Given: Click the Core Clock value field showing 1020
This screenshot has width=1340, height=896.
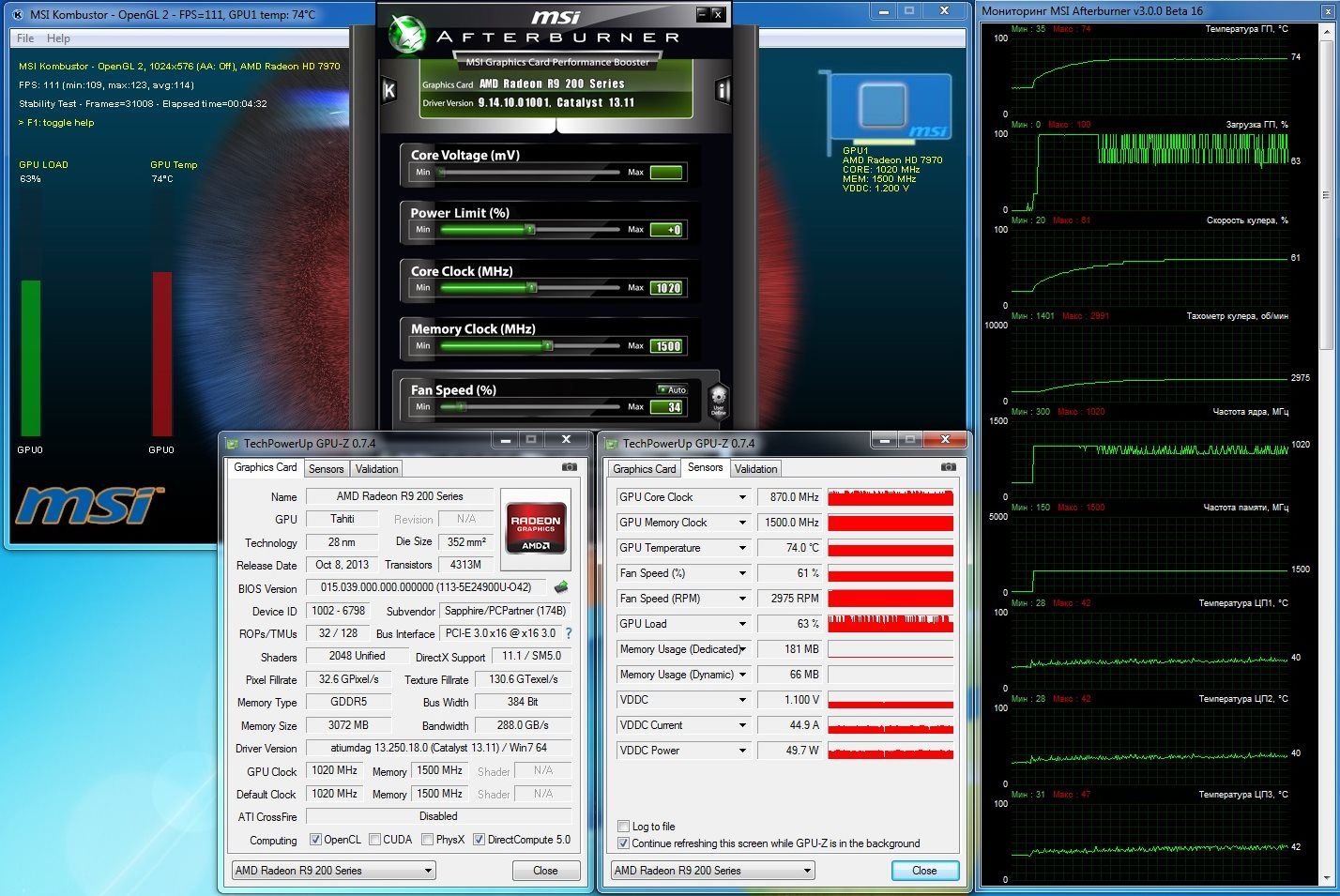Looking at the screenshot, I should coord(666,288).
